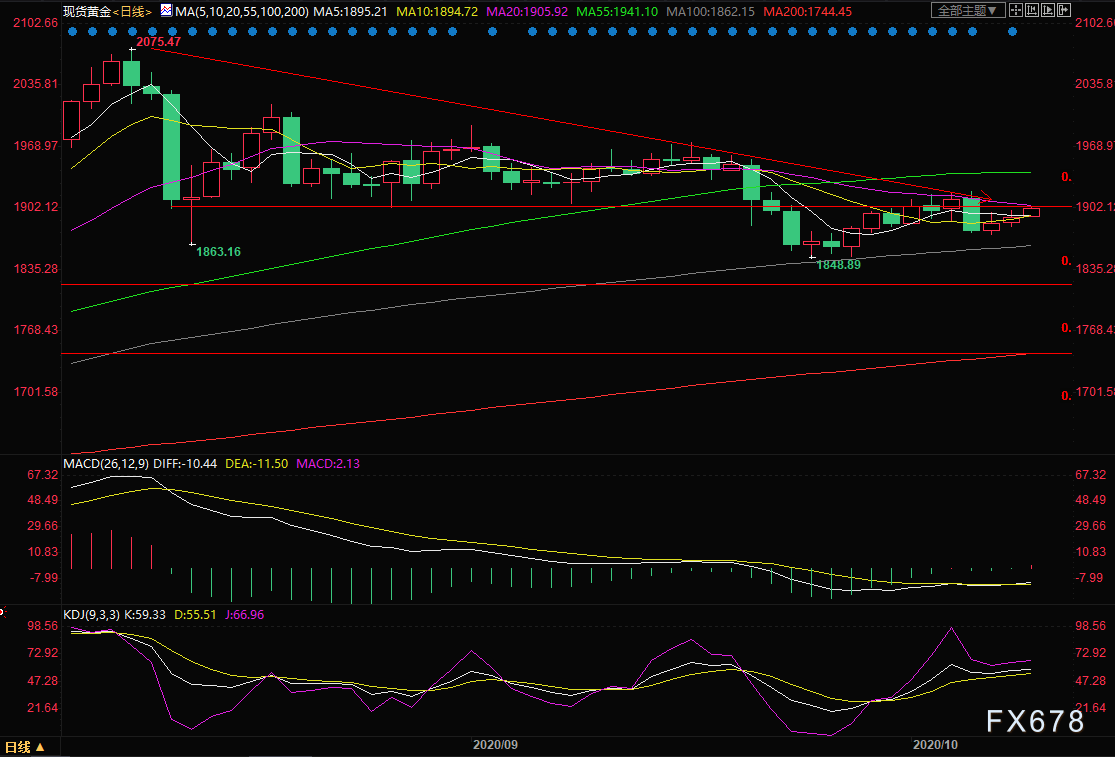Click the crosshair cursor icon
The height and width of the screenshot is (757, 1115).
(1016, 10)
